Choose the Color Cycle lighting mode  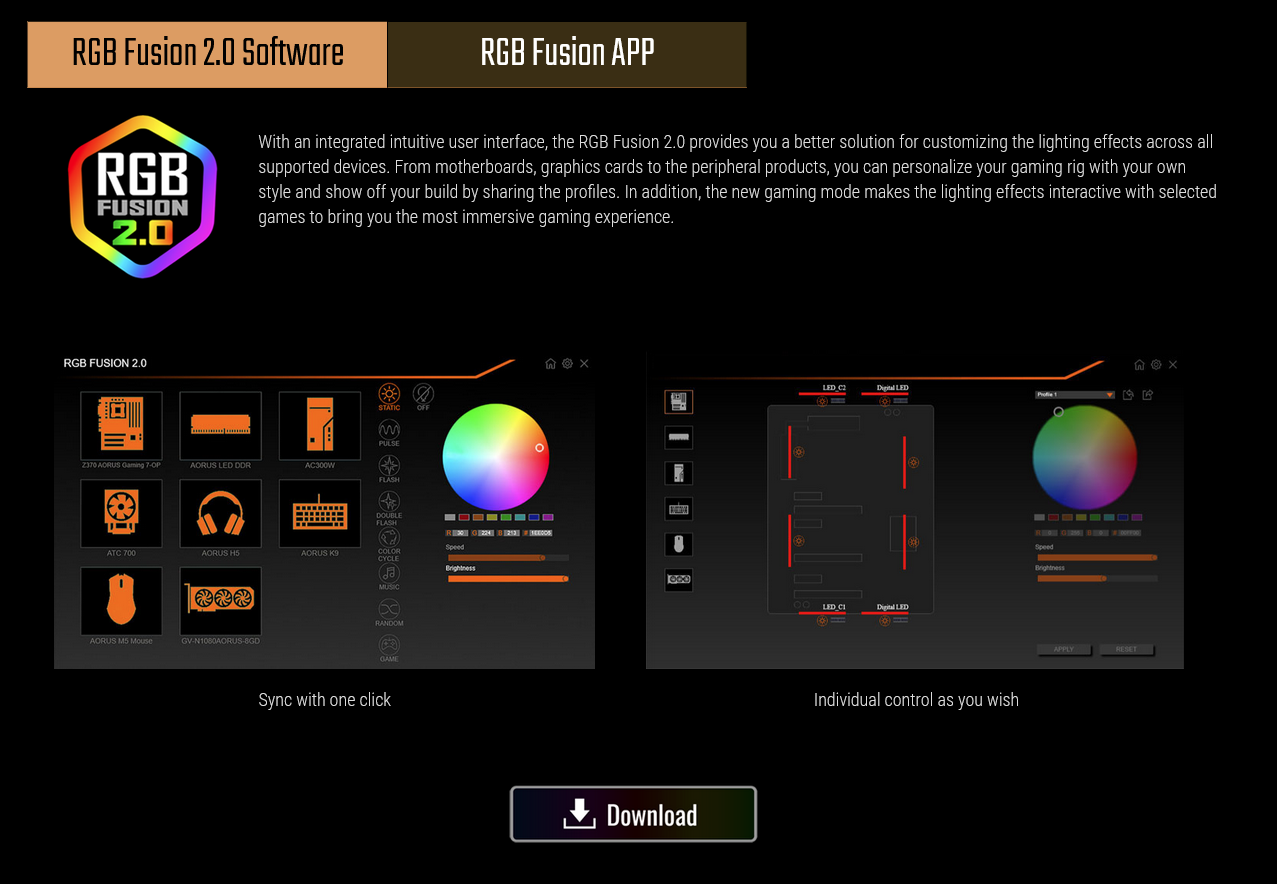pyautogui.click(x=389, y=544)
